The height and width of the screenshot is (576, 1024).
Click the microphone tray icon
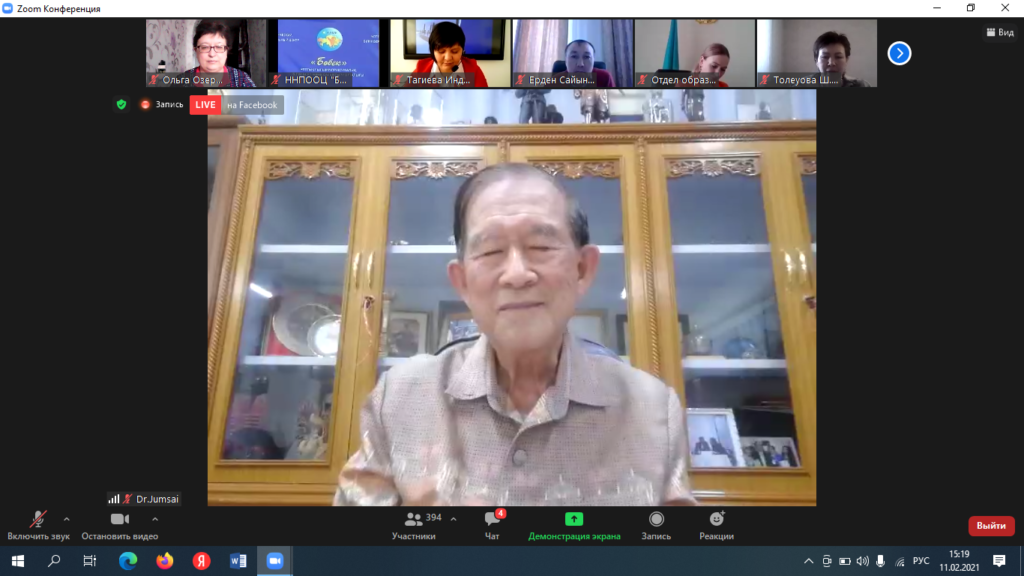(x=880, y=561)
